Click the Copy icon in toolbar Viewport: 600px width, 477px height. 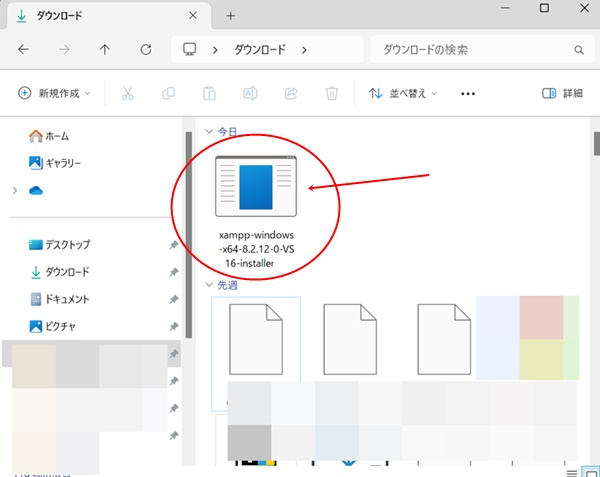pos(168,93)
